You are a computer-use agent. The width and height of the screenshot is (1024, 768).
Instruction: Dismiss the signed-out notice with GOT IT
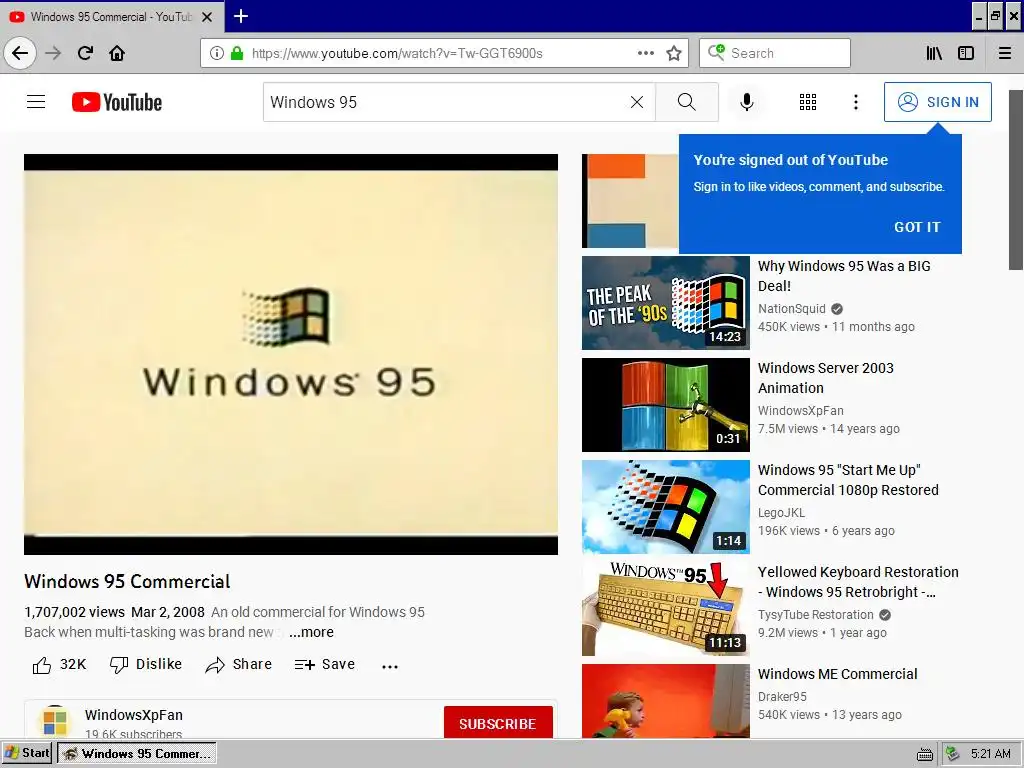point(917,227)
